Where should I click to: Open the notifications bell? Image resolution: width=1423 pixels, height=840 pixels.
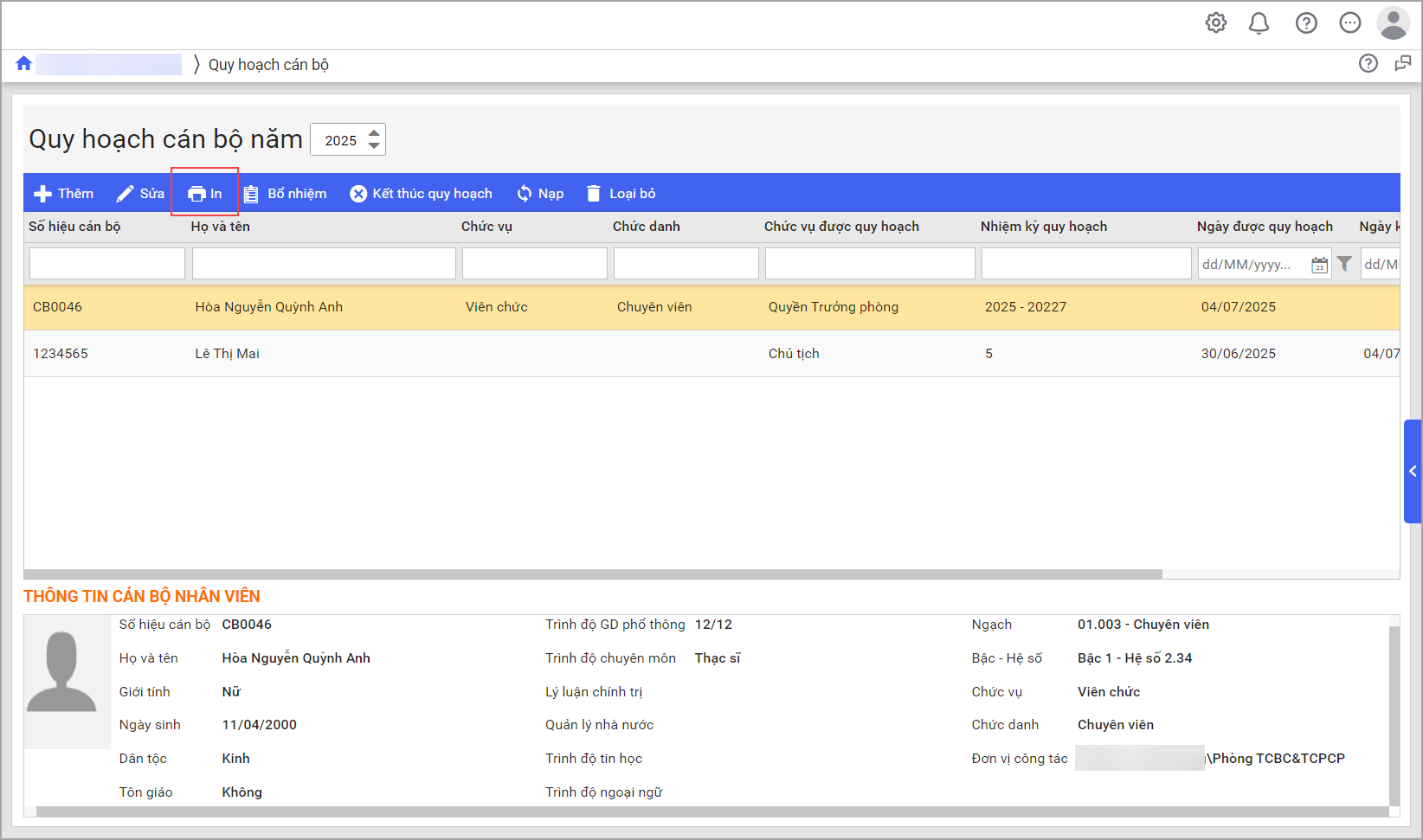pyautogui.click(x=1259, y=23)
